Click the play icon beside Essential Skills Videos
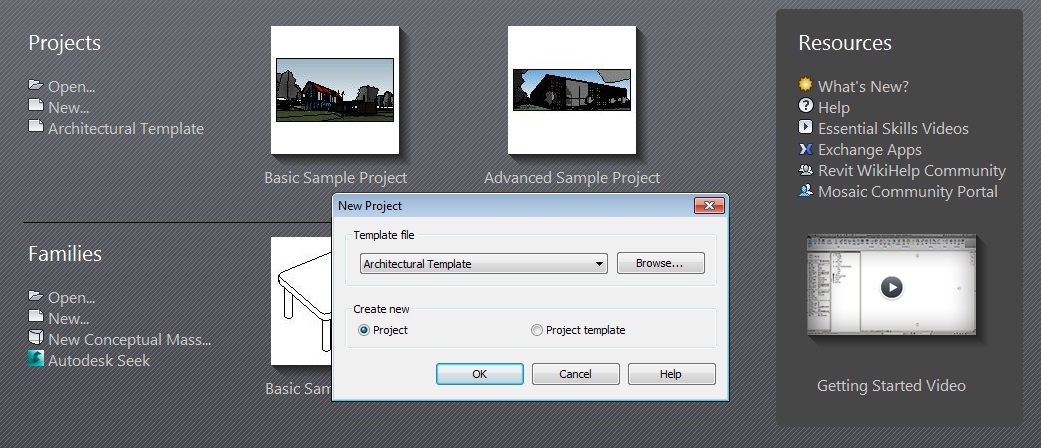The image size is (1041, 448). pyautogui.click(x=805, y=127)
